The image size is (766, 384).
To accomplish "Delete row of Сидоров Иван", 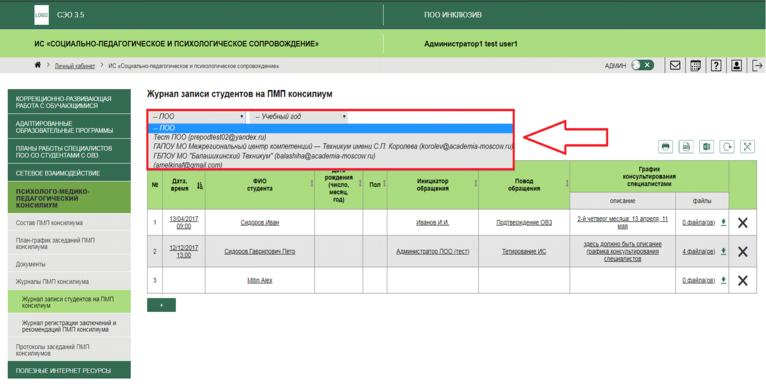I will 743,223.
